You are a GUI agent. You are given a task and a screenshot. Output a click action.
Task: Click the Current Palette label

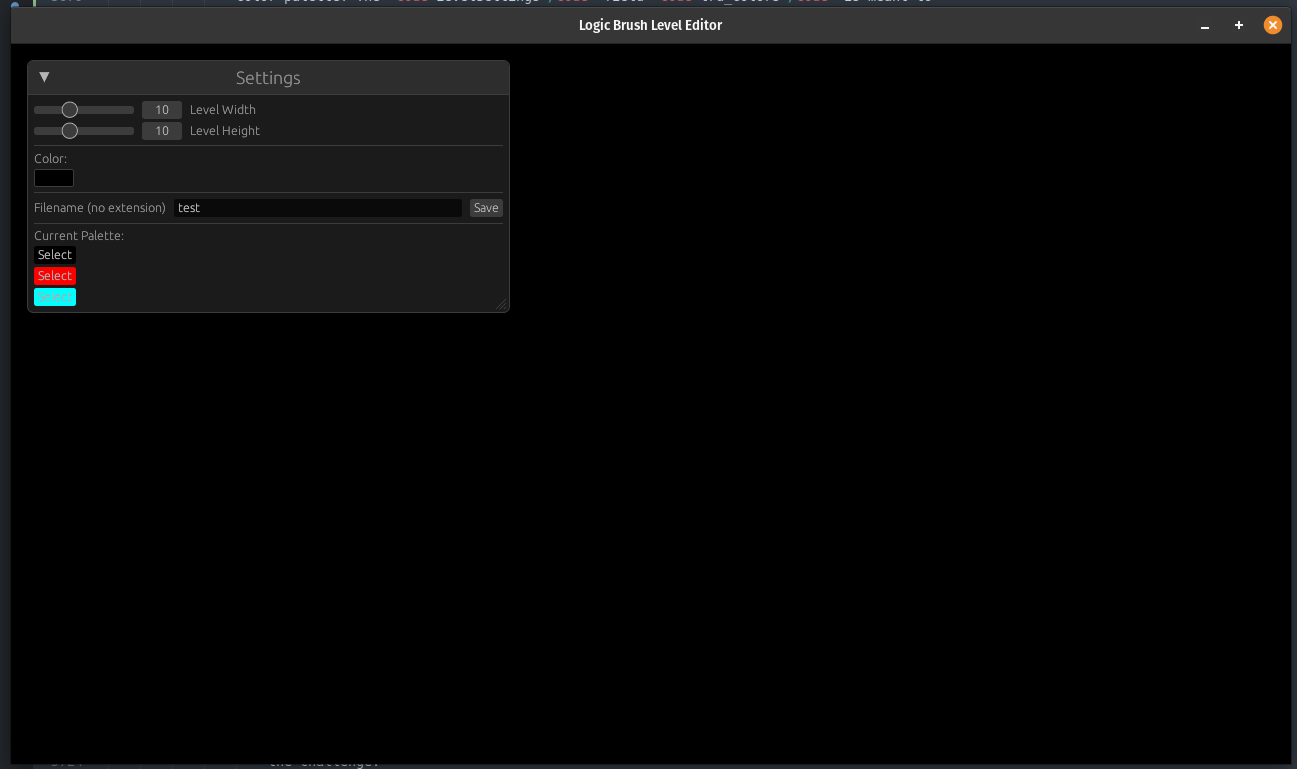tap(79, 236)
